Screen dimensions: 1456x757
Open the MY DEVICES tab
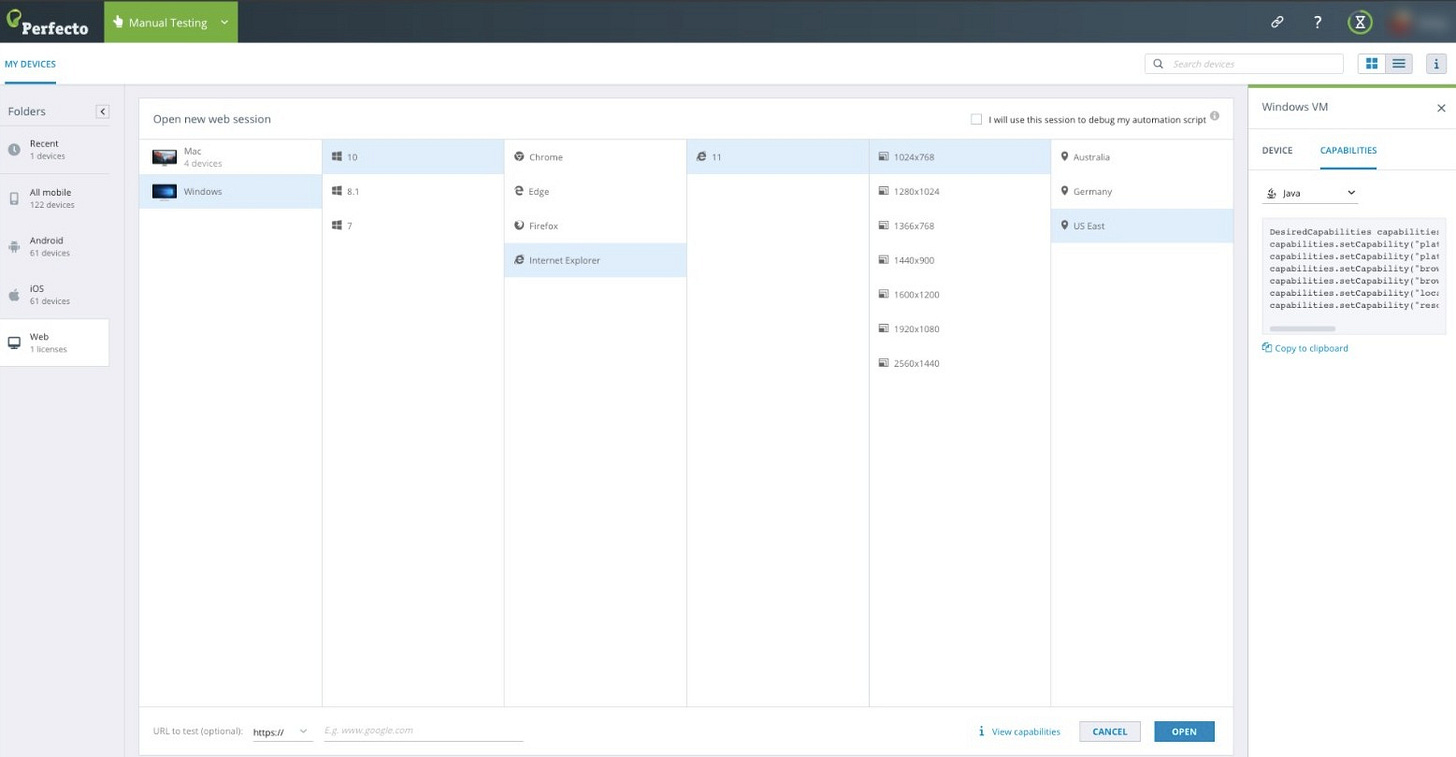(30, 64)
